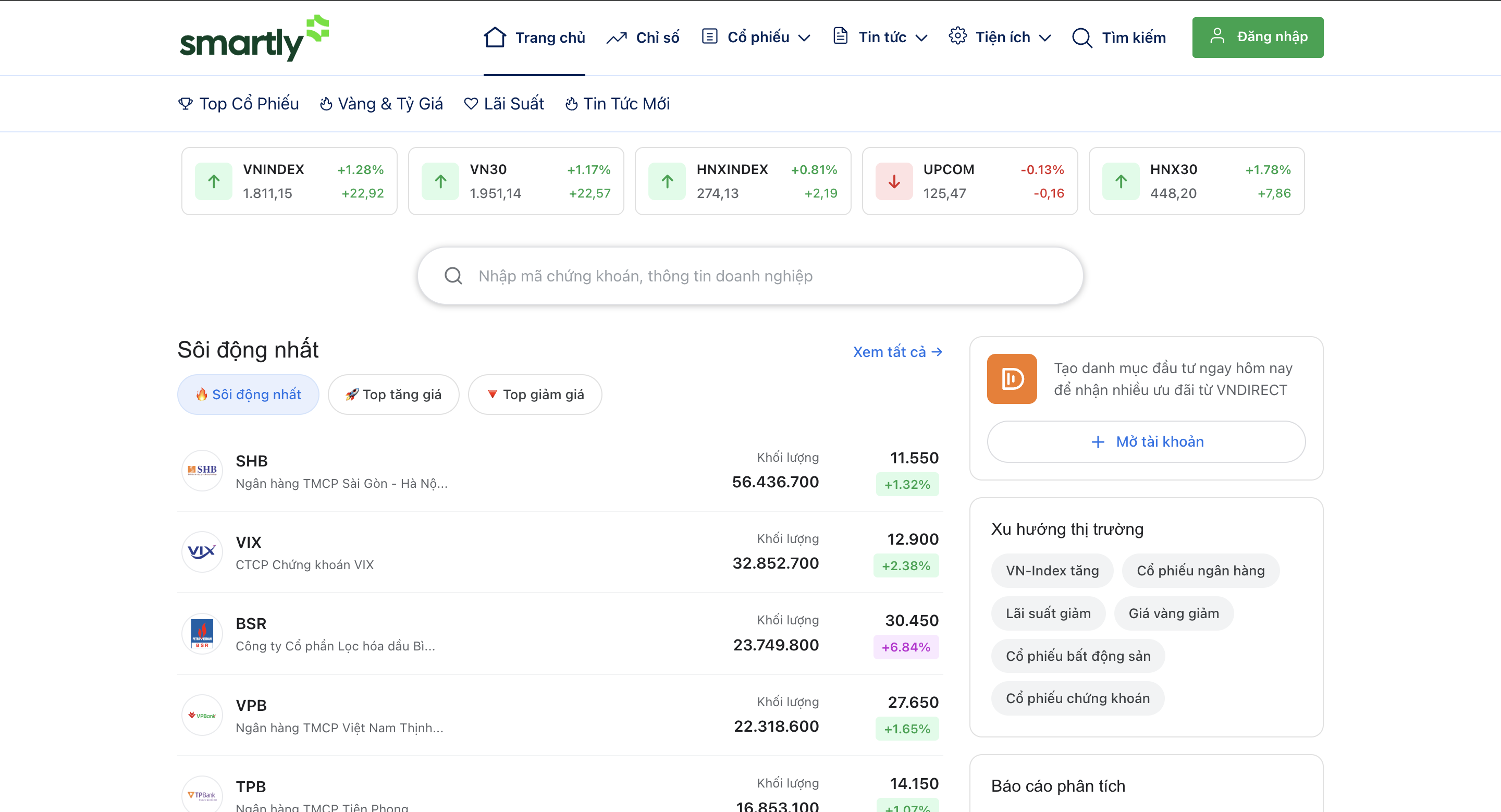Click the user icon in Đăng nhập button
Screen dimensions: 1501x812
coord(1217,36)
